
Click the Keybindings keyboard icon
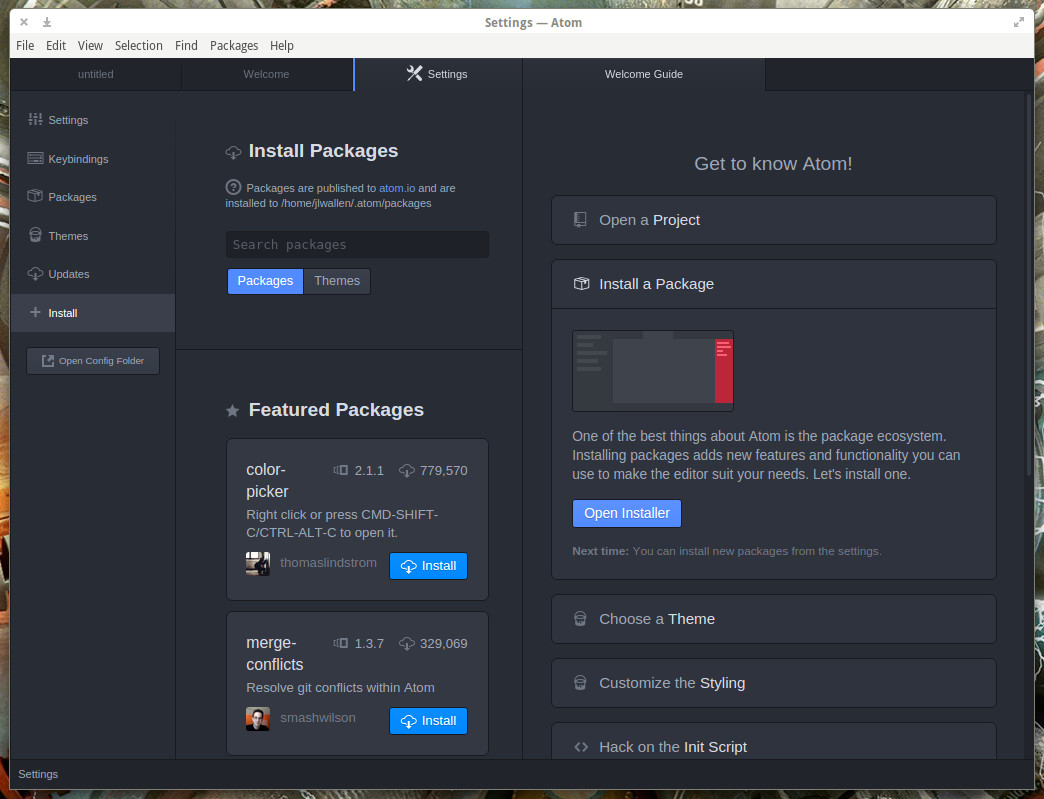(x=35, y=158)
